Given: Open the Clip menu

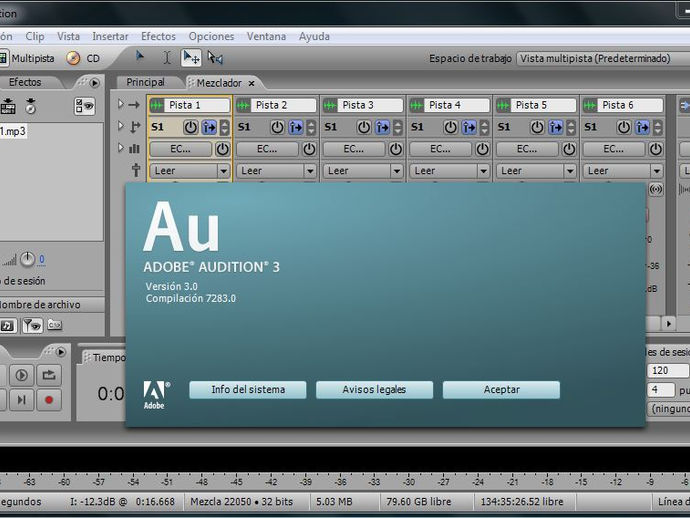Looking at the screenshot, I should 35,36.
